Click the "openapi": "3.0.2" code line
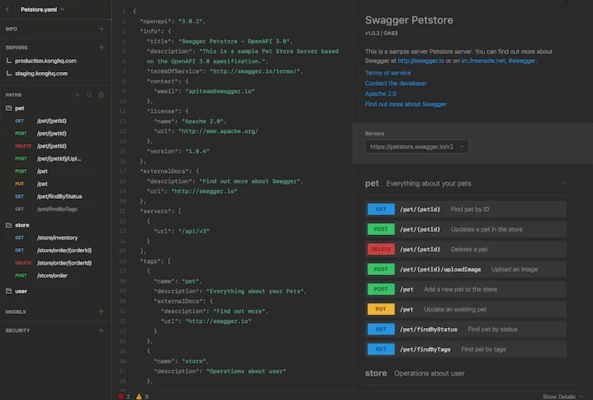The image size is (593, 400). 172,21
